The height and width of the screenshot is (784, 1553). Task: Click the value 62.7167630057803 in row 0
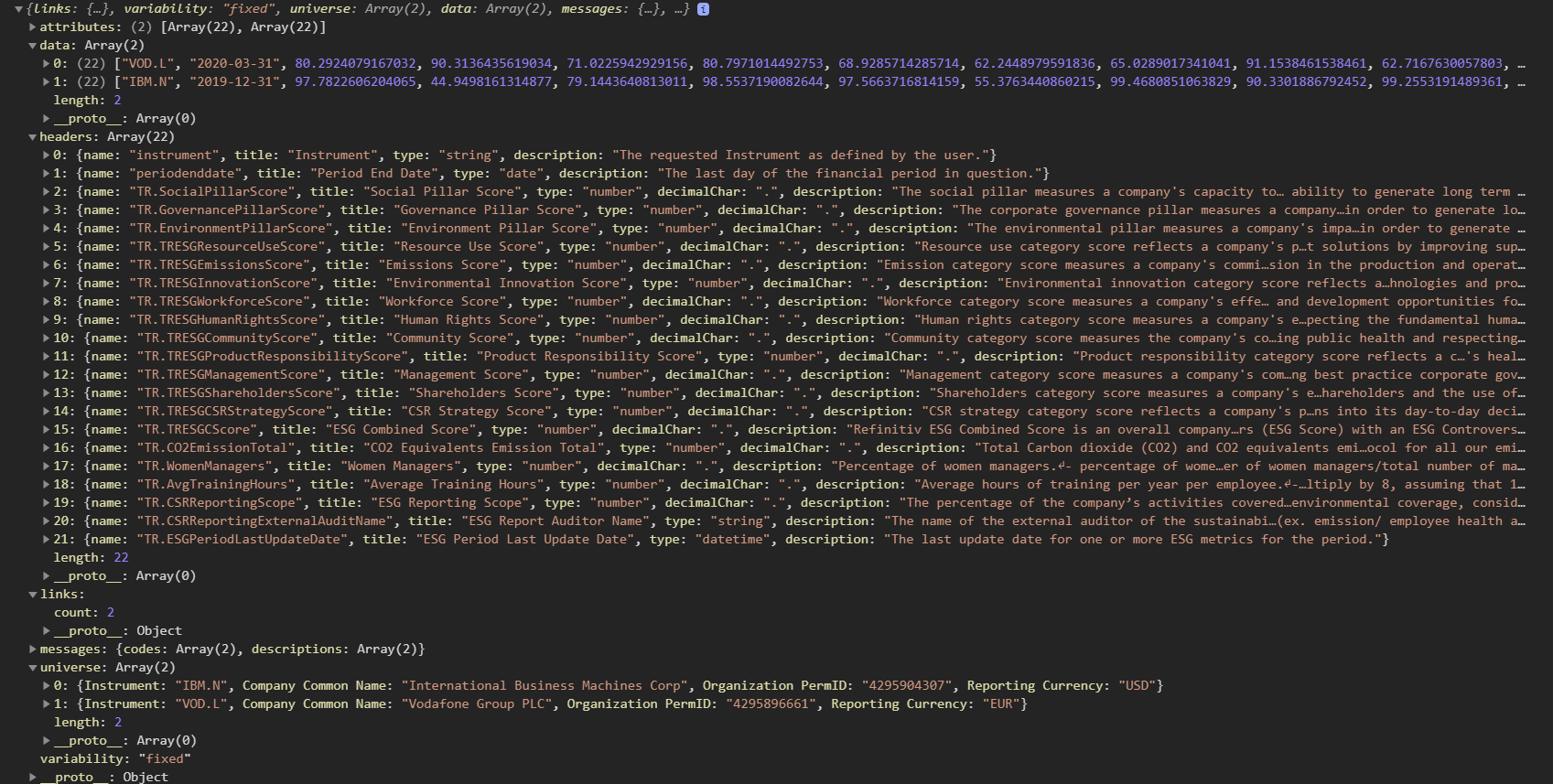(1442, 64)
